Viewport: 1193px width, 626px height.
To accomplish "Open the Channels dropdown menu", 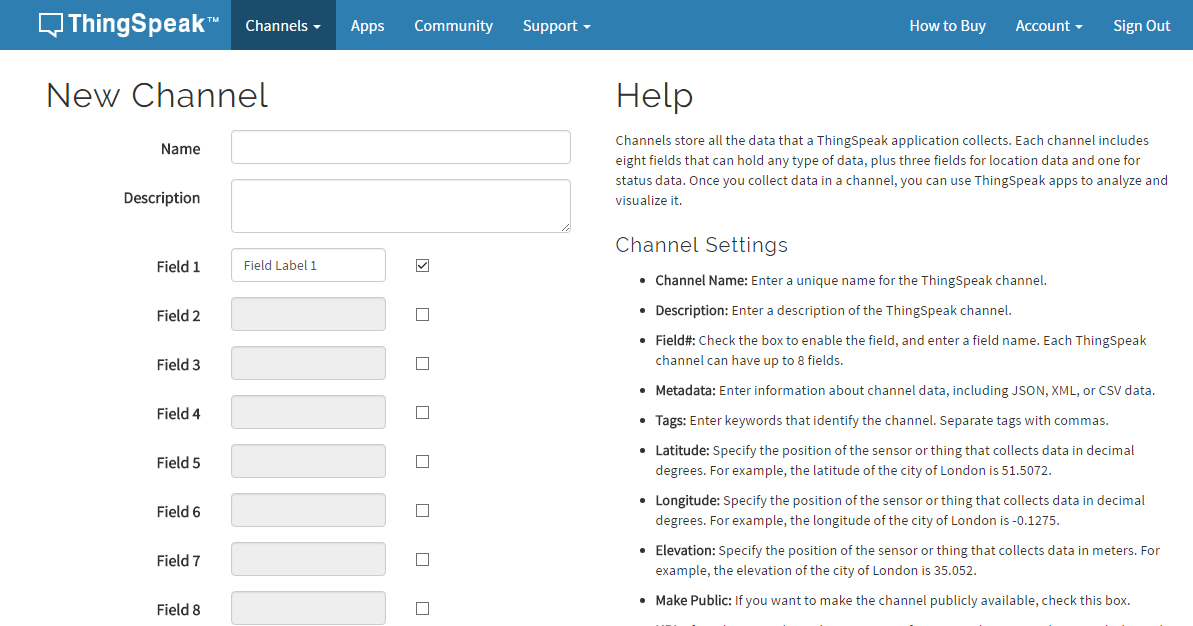I will pyautogui.click(x=283, y=26).
